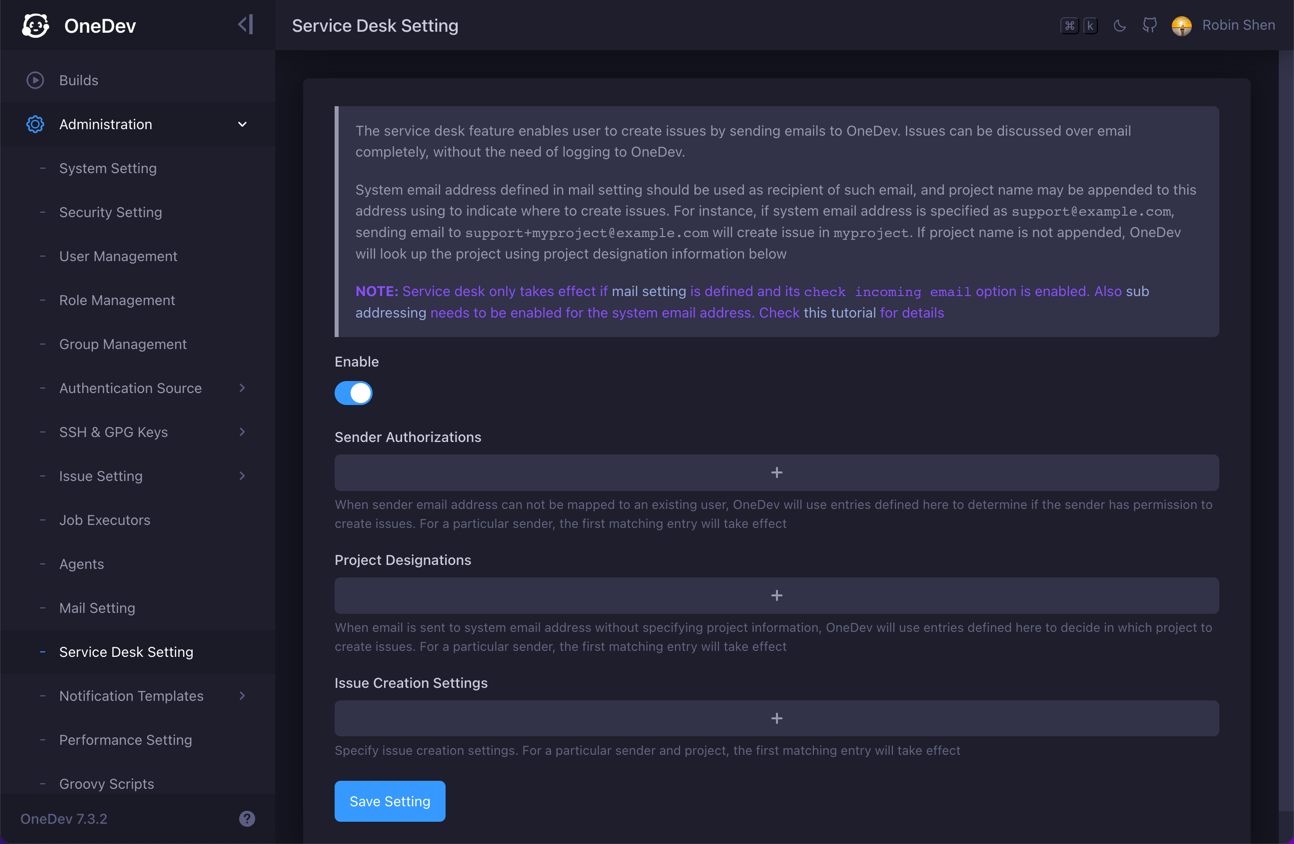Screen dimensions: 1294x844
Task: Disable the service desk Enable toggle
Action: point(354,393)
